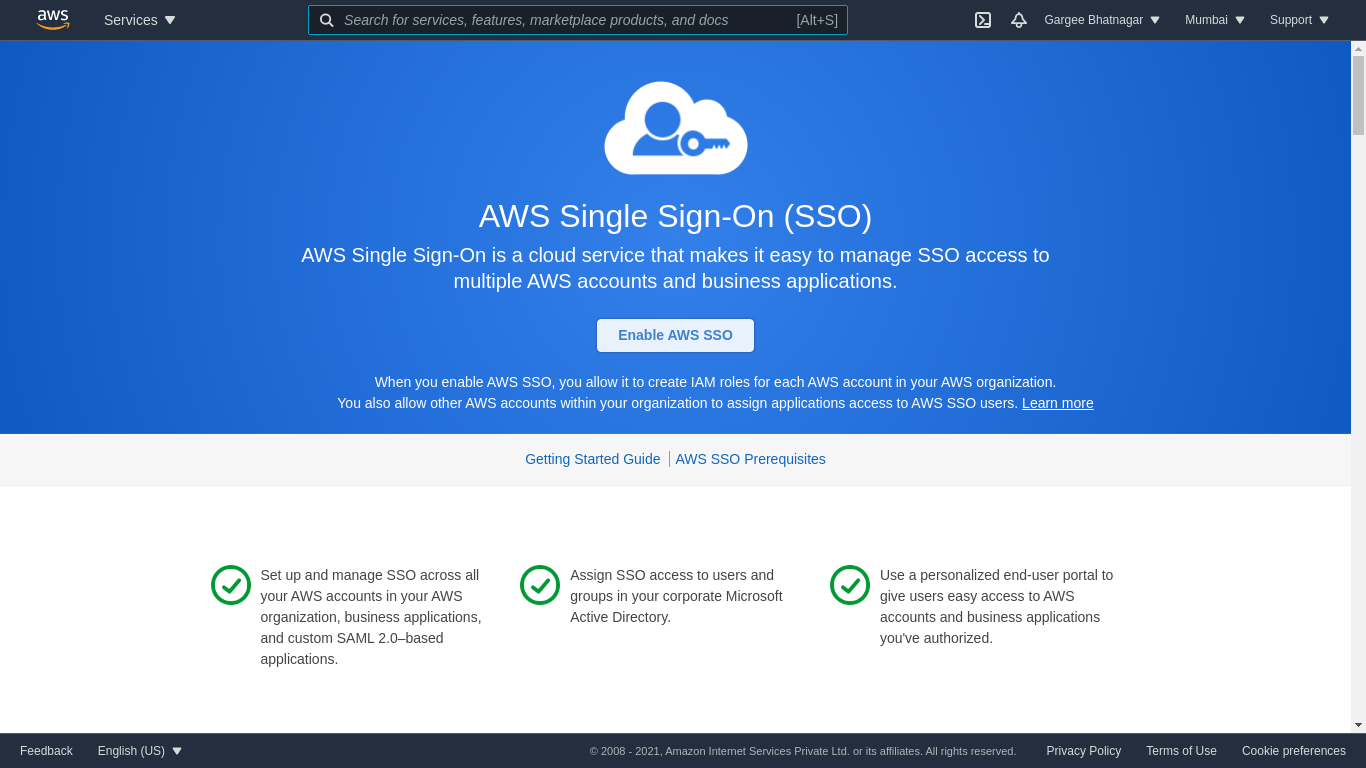Expand the Support menu
The height and width of the screenshot is (768, 1366).
point(1299,20)
